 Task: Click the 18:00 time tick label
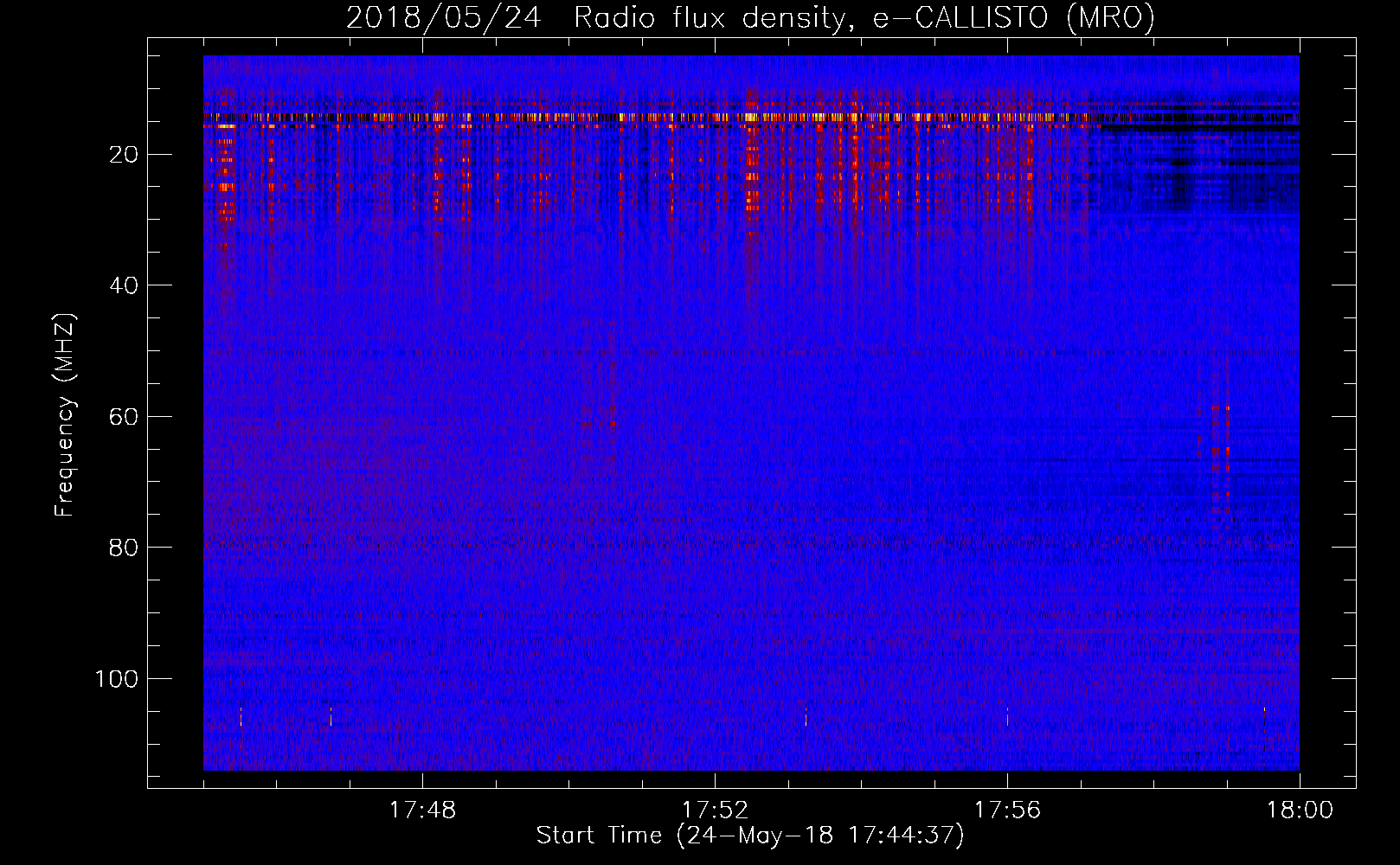pyautogui.click(x=1300, y=811)
